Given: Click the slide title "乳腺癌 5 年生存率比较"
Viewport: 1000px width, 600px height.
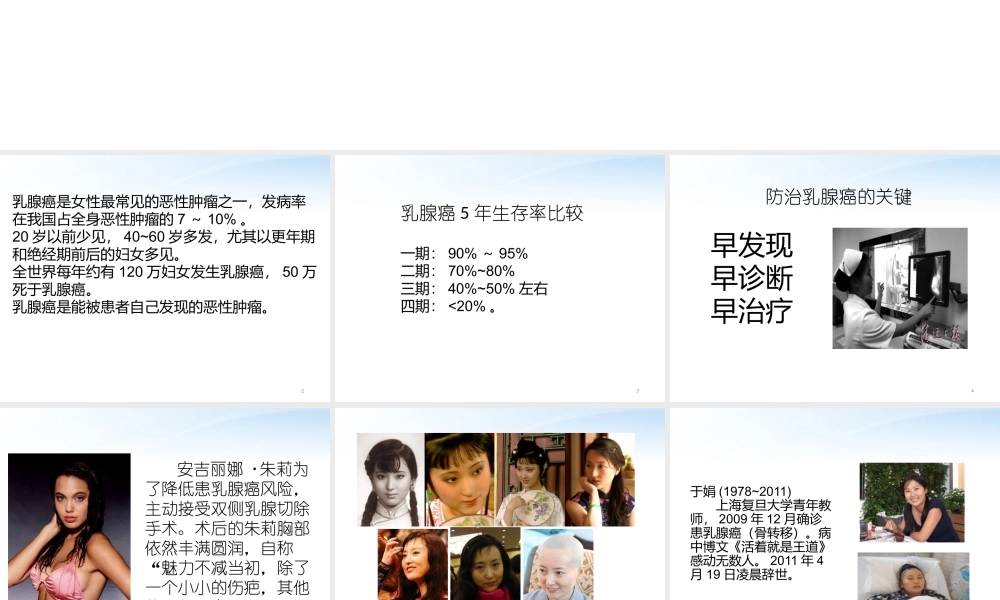Looking at the screenshot, I should point(492,214).
